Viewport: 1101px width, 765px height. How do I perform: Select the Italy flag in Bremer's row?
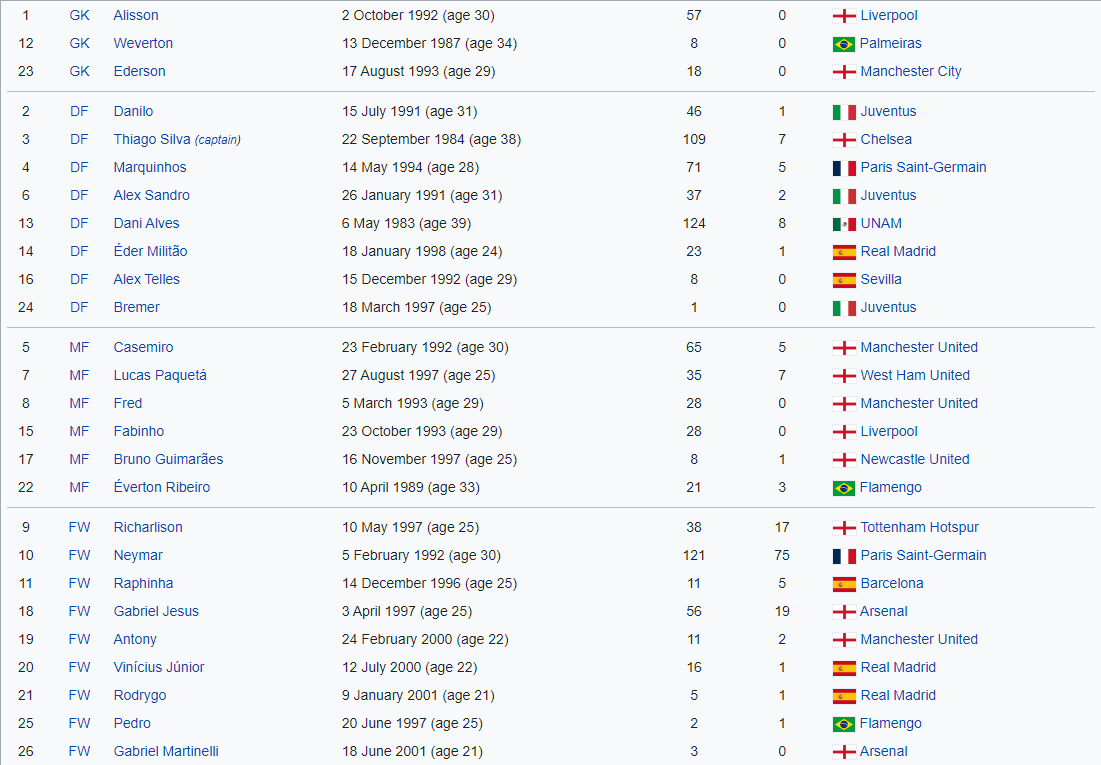point(844,308)
